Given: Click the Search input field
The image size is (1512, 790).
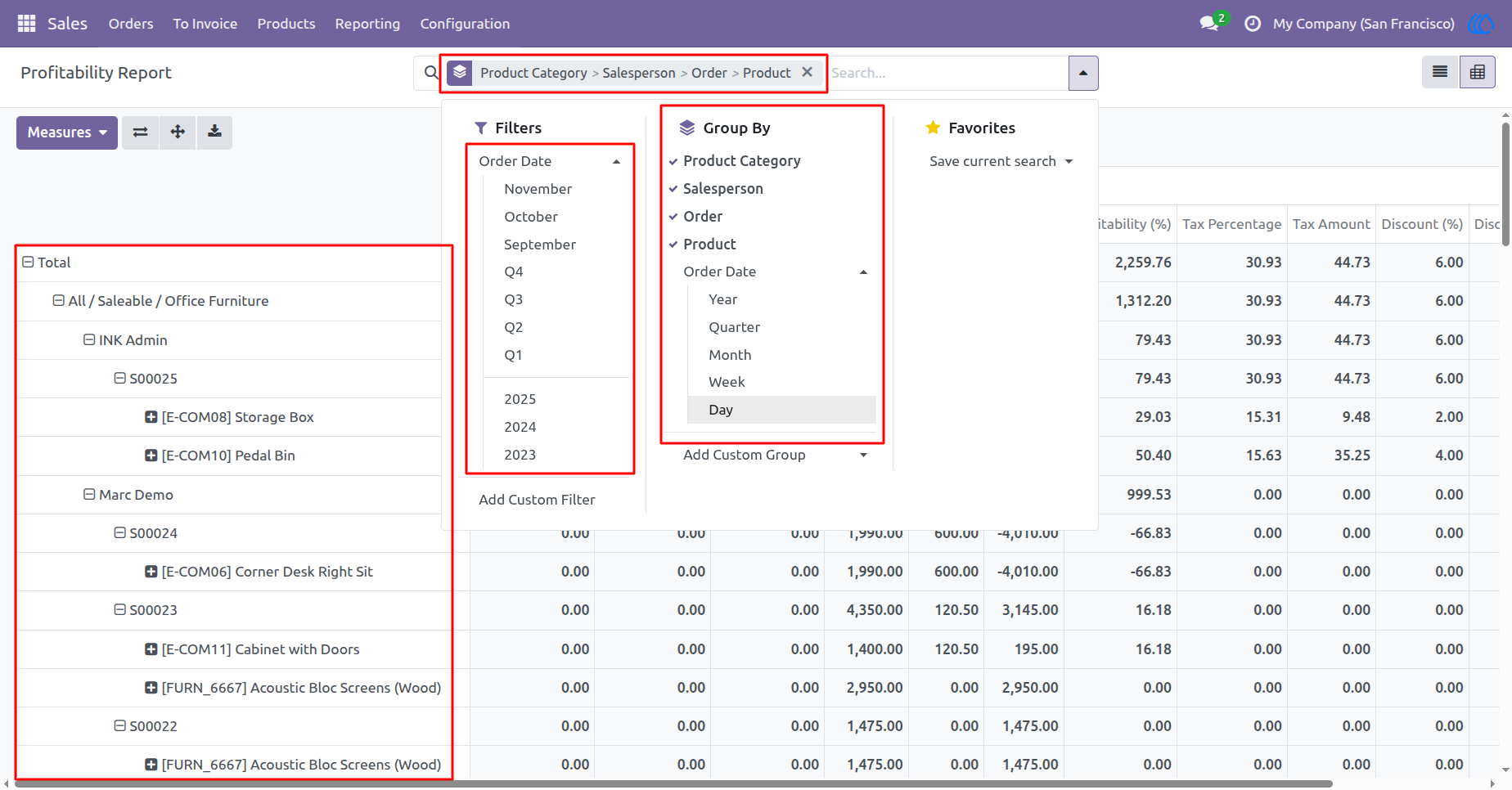Looking at the screenshot, I should point(947,73).
